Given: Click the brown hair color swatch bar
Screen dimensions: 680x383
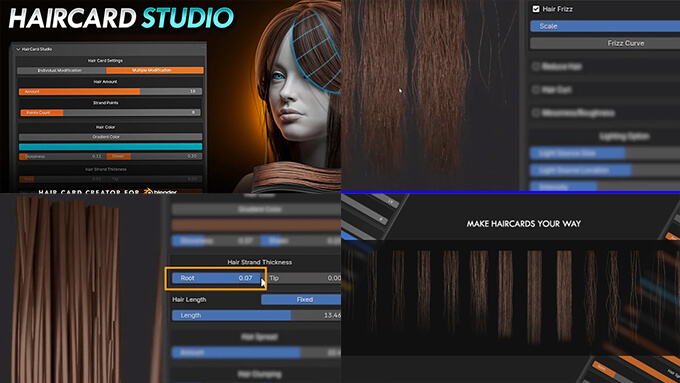Looking at the screenshot, I should [x=256, y=225].
